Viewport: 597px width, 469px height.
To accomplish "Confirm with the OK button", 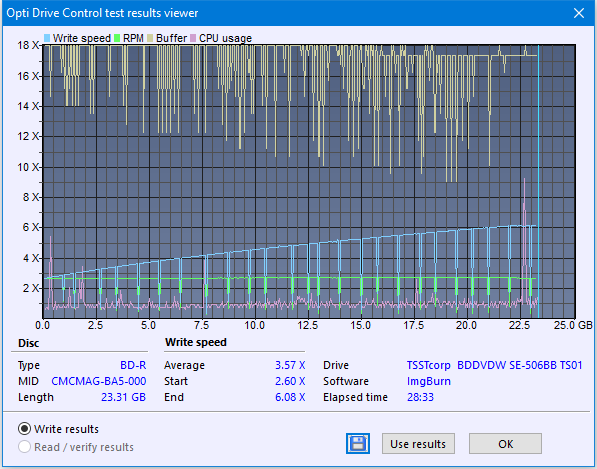I will 505,443.
